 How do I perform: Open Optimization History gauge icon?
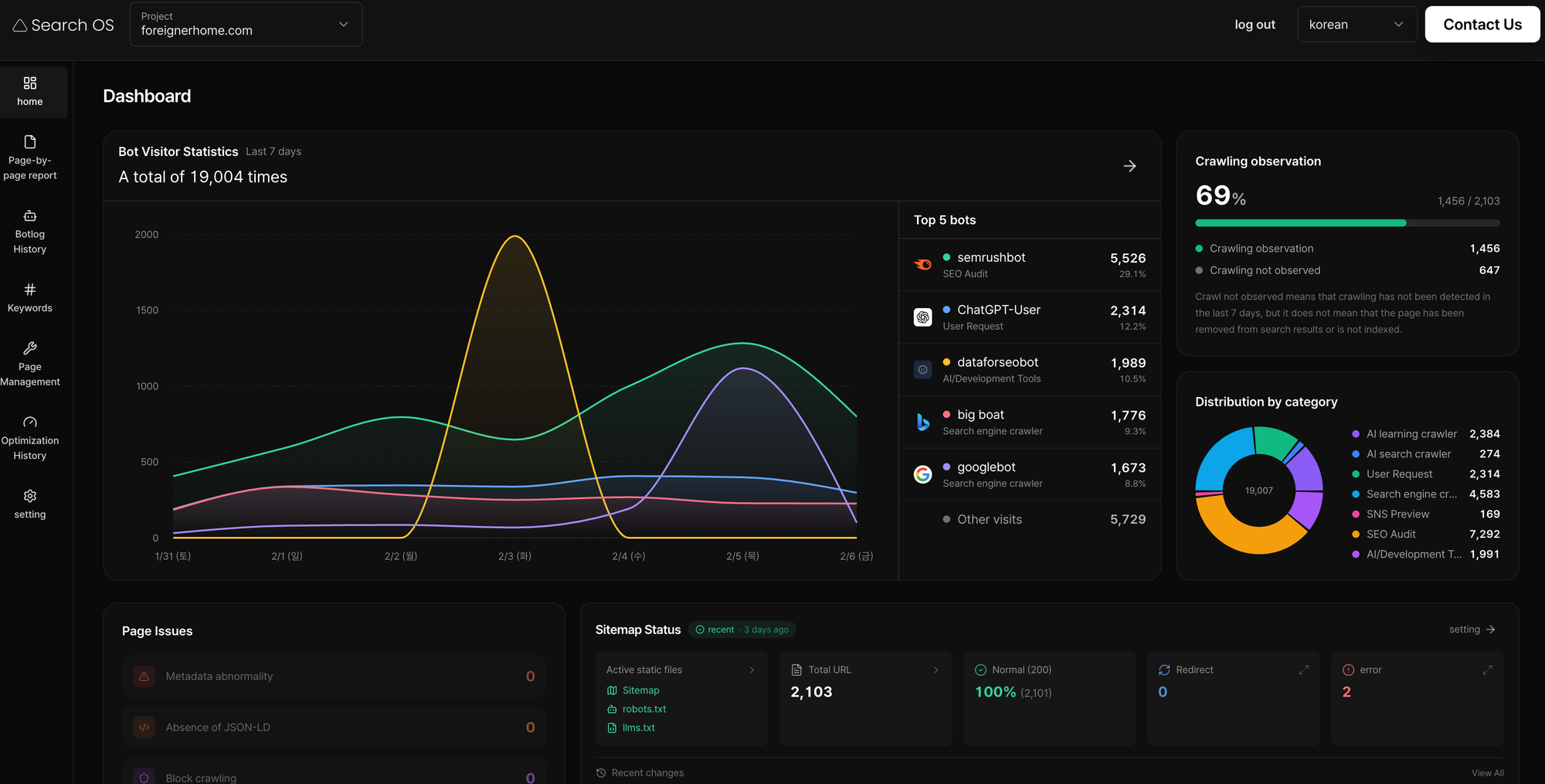[x=30, y=423]
